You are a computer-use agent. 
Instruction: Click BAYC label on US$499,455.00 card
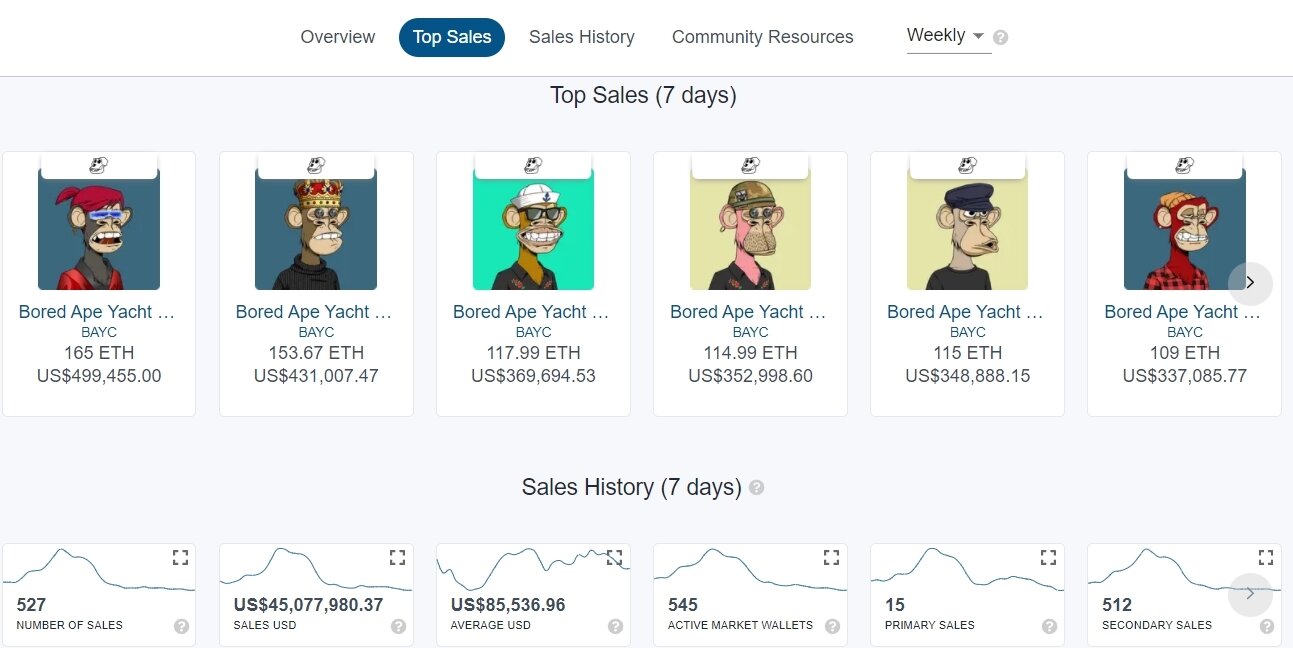coord(99,332)
